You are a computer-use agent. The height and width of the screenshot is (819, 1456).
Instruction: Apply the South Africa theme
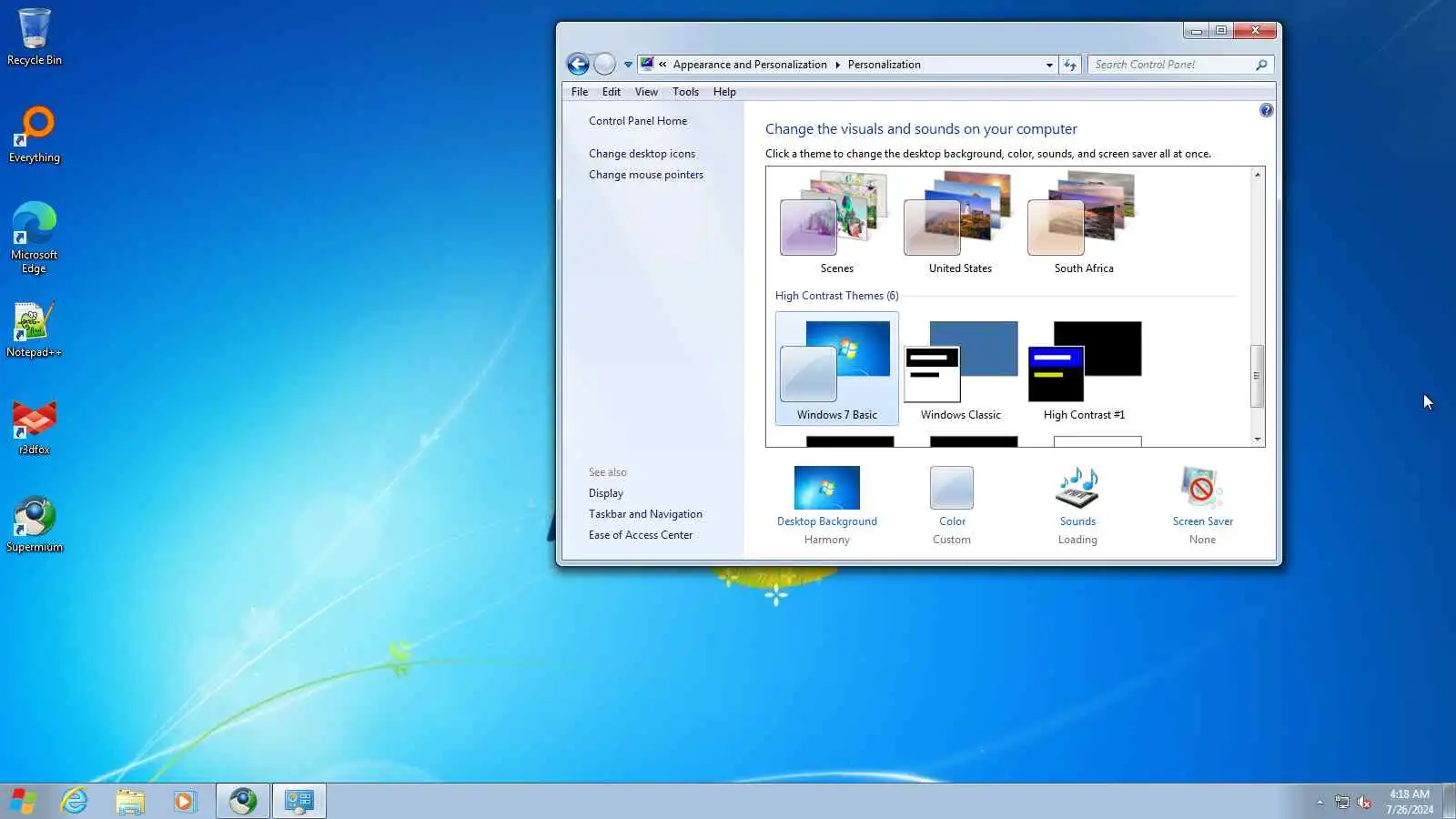(1084, 223)
